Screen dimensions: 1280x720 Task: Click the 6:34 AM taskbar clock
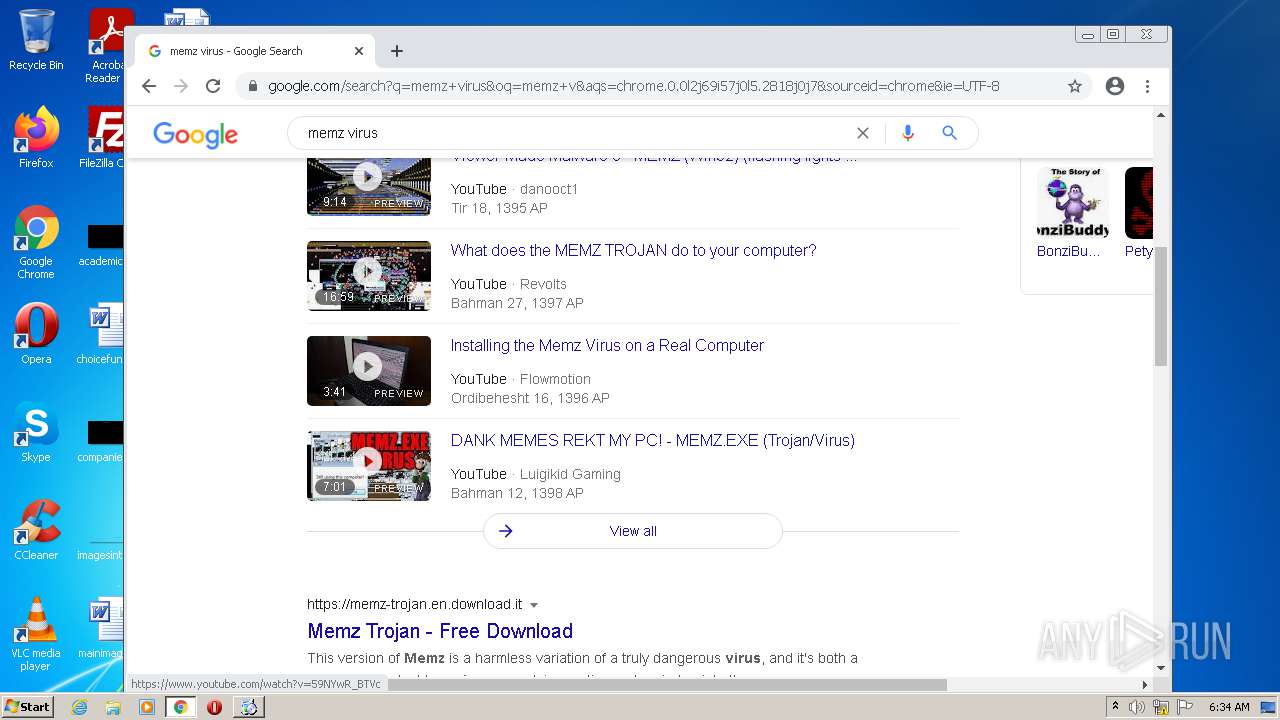pyautogui.click(x=1229, y=707)
